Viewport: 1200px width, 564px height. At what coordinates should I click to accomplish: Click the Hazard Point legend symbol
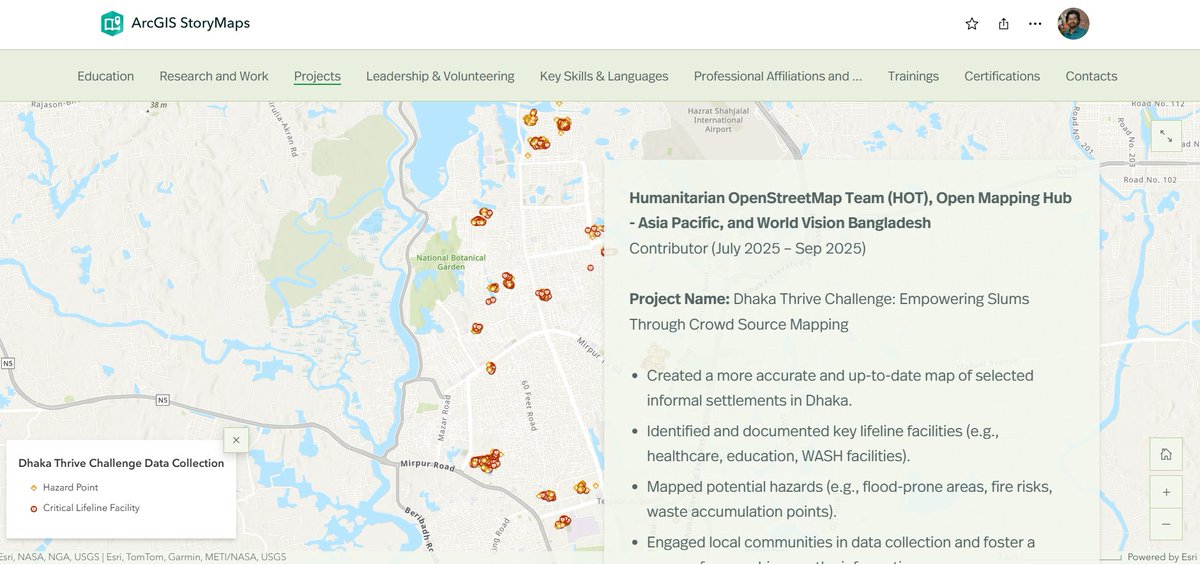(34, 488)
